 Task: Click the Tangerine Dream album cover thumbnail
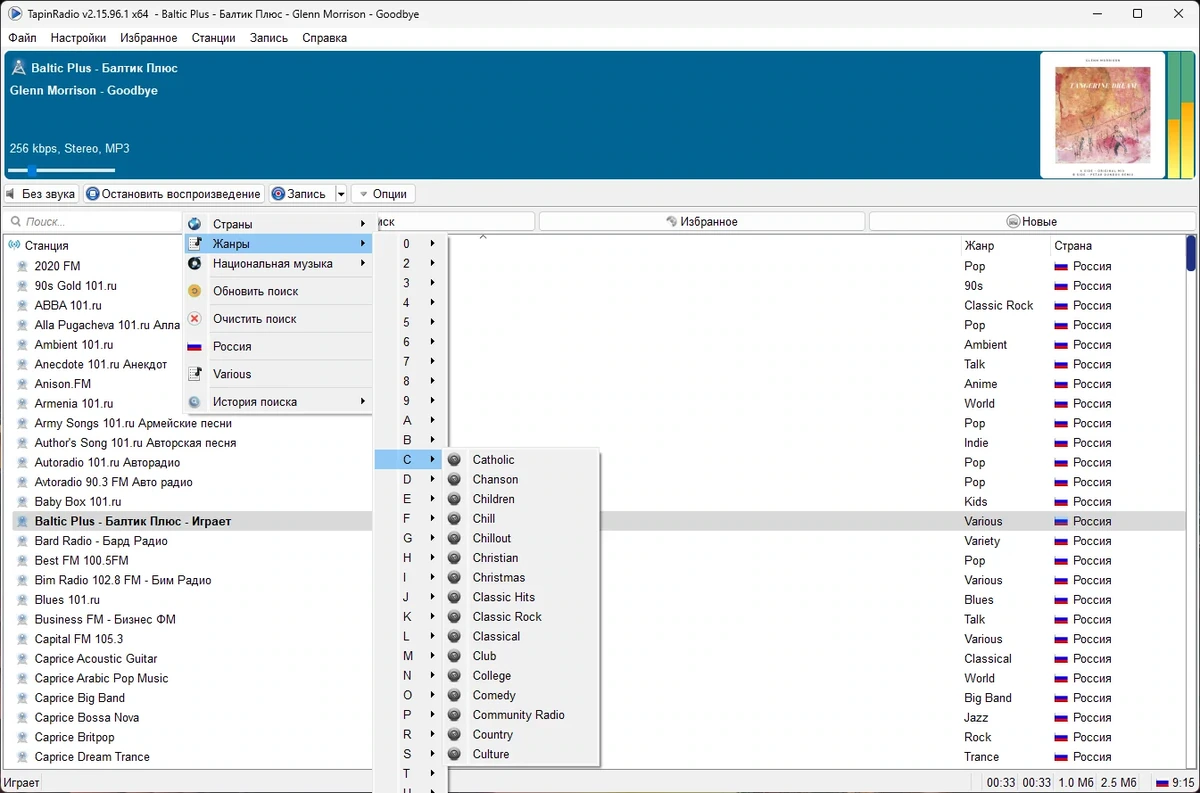pos(1103,115)
